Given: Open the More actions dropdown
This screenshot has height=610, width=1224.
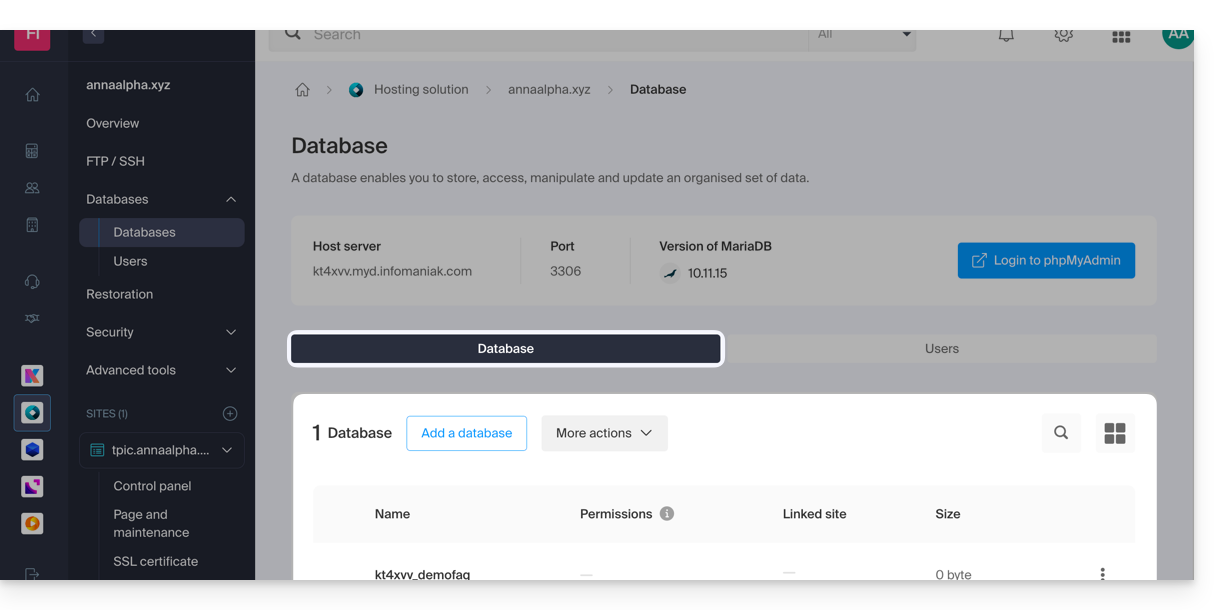Looking at the screenshot, I should [x=604, y=433].
